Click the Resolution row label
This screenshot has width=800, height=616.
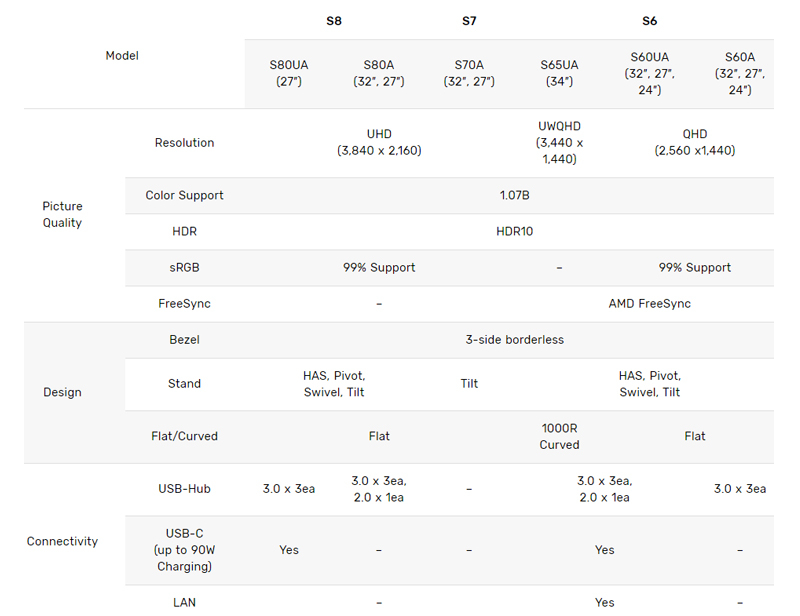[184, 143]
